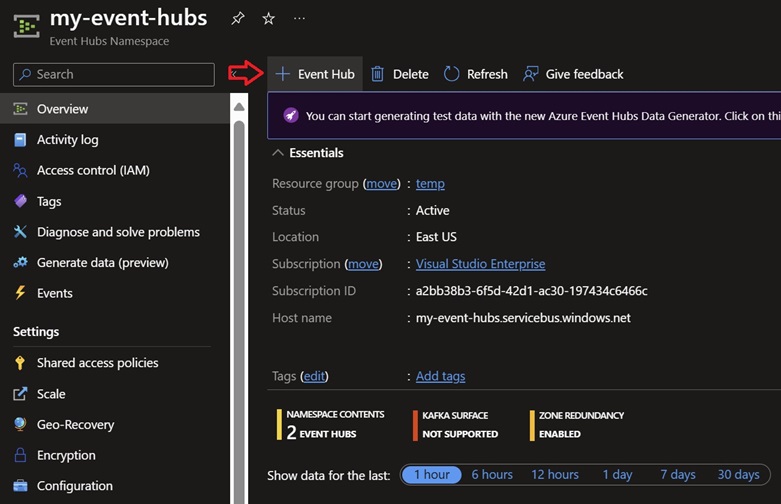
Task: Open the Overview menu item
Action: pos(115,109)
